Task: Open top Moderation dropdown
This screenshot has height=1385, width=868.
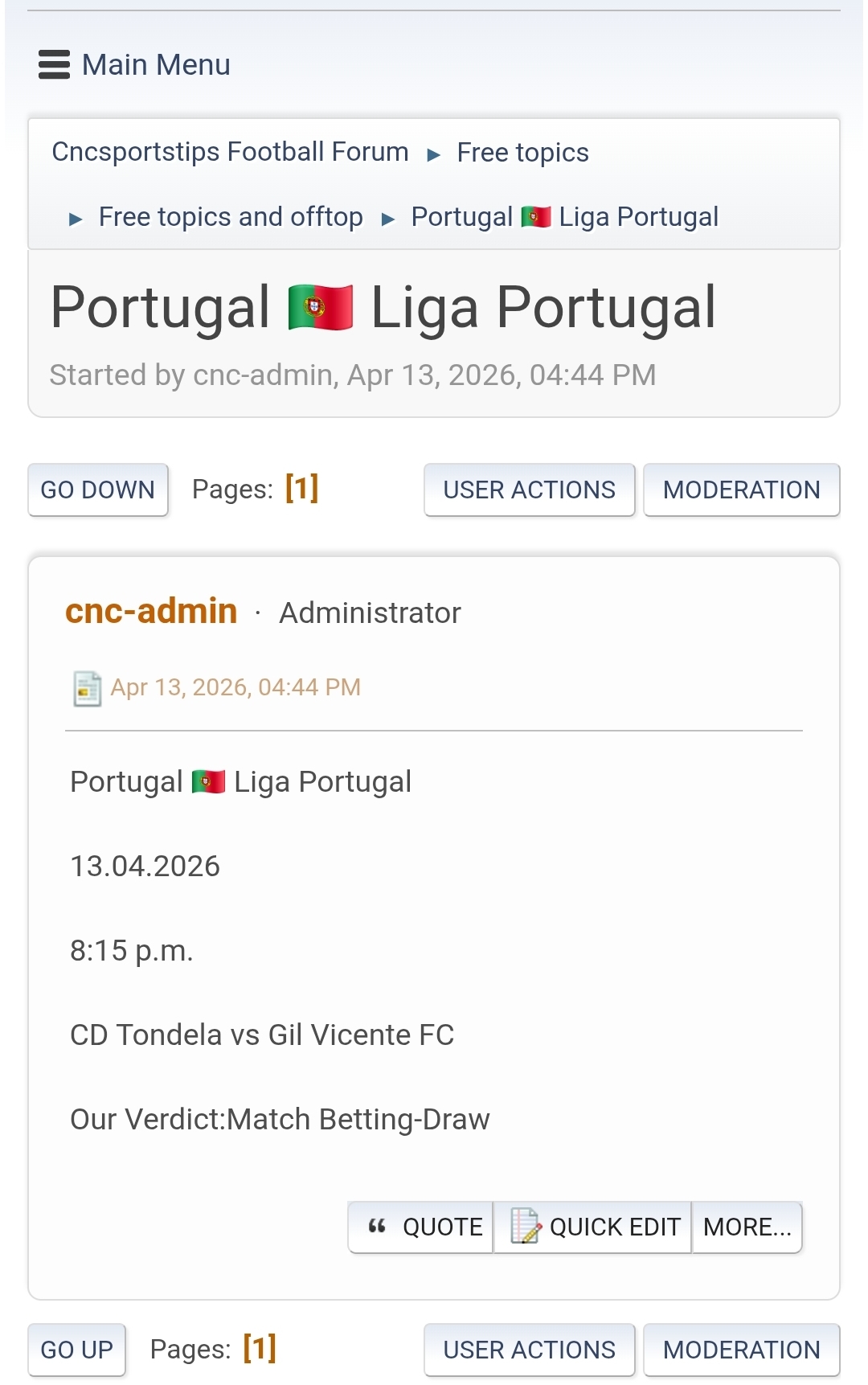Action: click(x=741, y=490)
